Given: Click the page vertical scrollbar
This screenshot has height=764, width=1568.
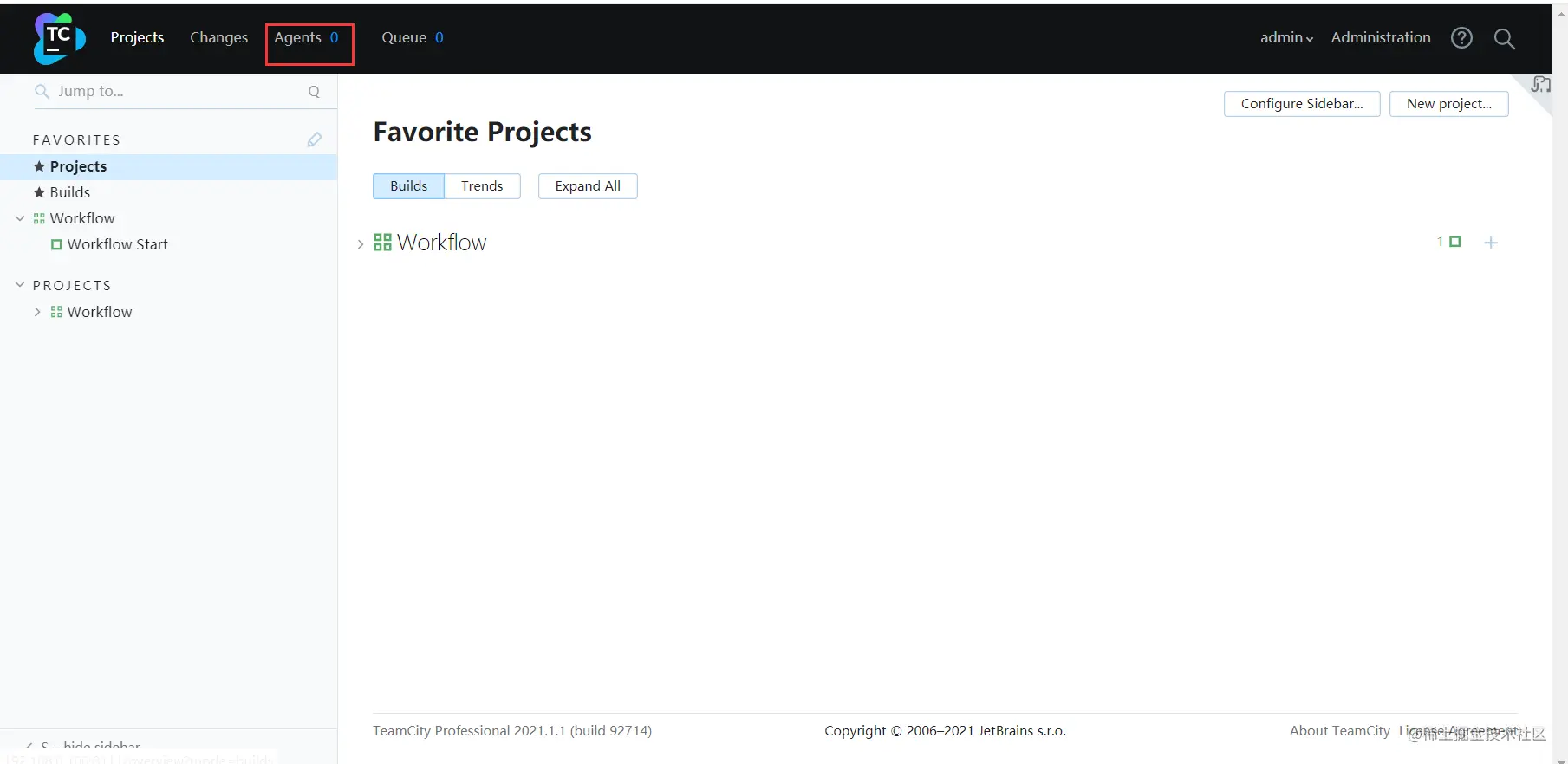Looking at the screenshot, I should [x=1560, y=385].
